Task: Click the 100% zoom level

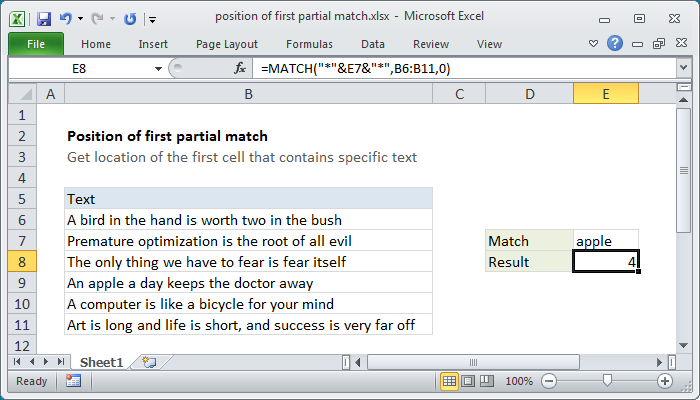Action: point(519,381)
